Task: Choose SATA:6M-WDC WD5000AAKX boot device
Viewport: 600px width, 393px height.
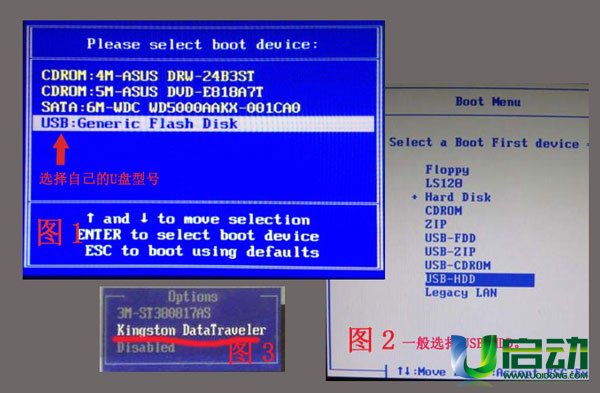Action: point(171,108)
